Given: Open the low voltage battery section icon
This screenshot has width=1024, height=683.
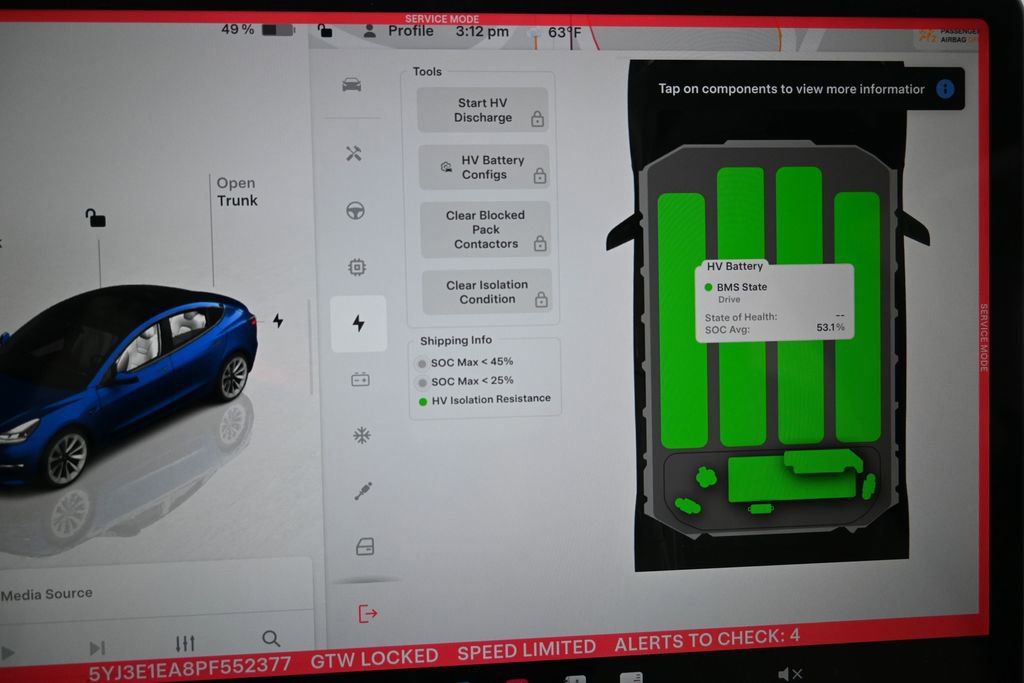Looking at the screenshot, I should (x=360, y=379).
